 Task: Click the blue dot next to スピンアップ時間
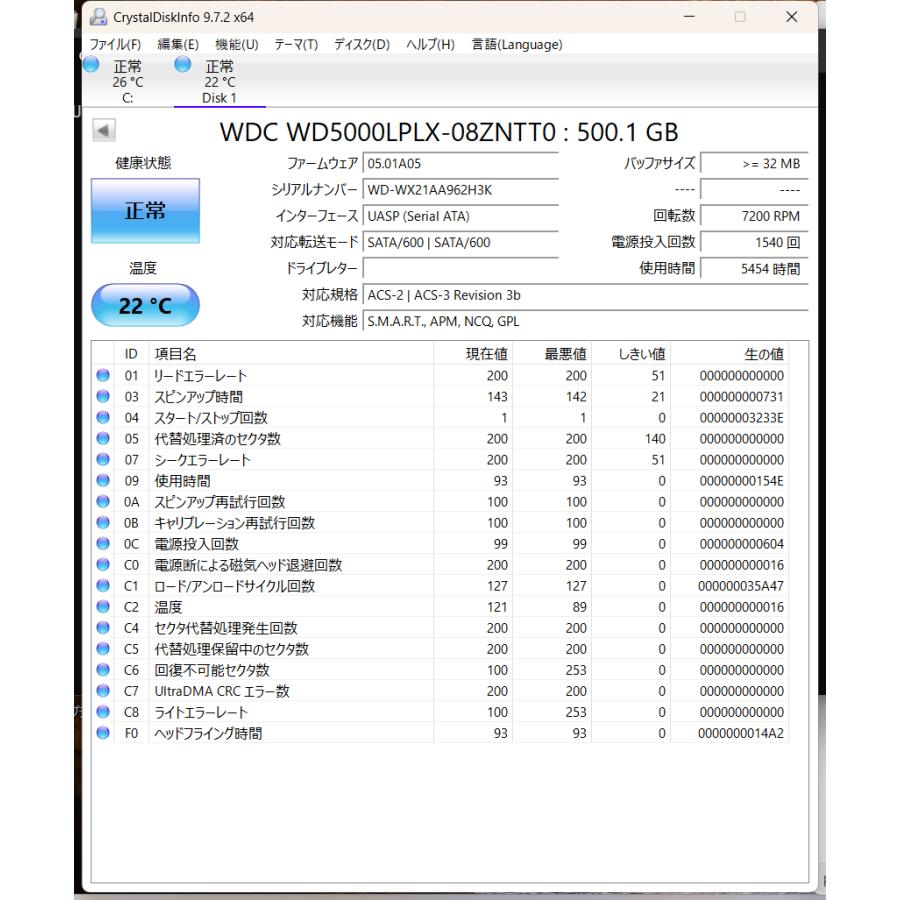[x=101, y=397]
